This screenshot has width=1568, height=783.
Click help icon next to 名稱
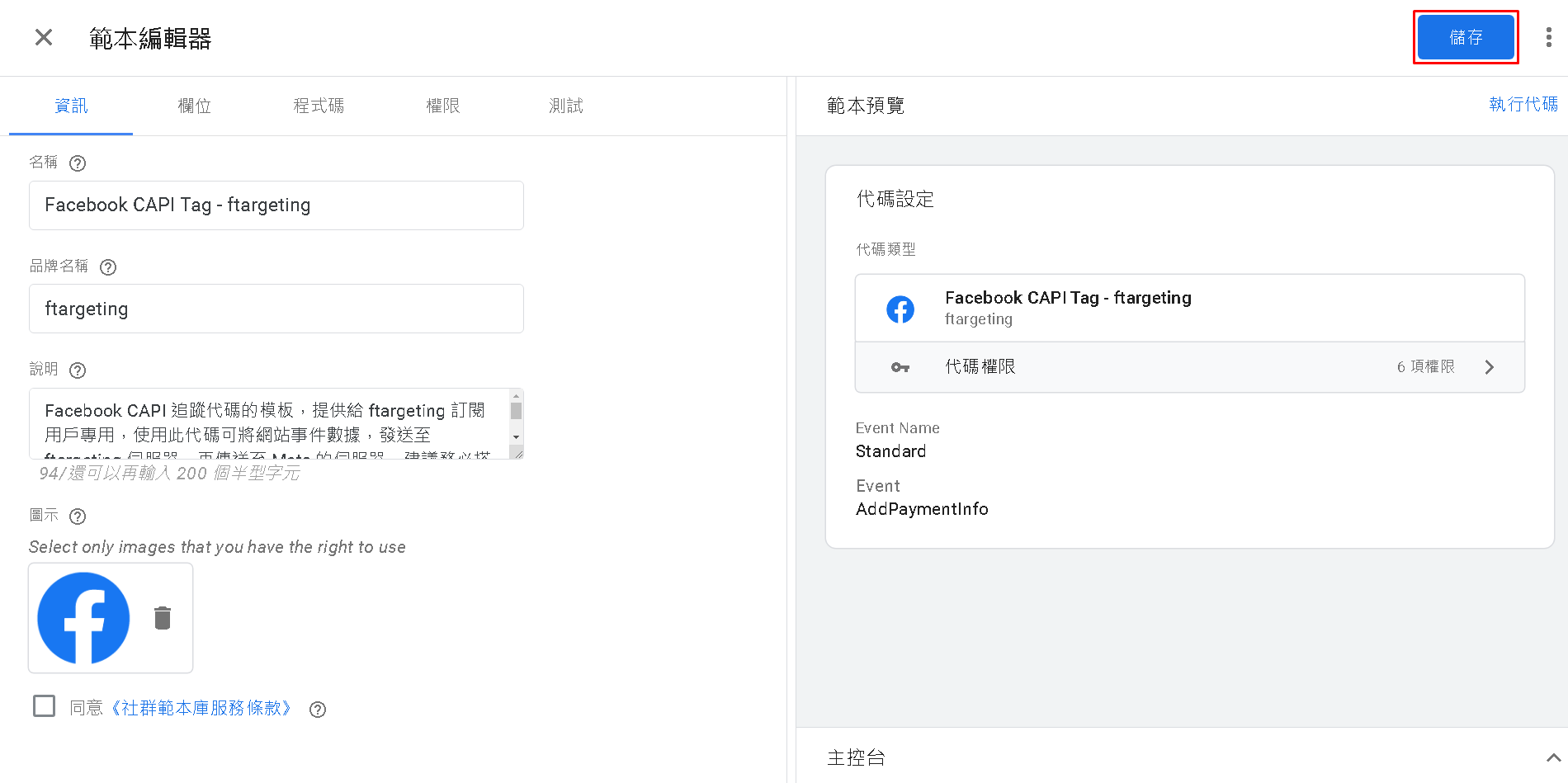[x=78, y=163]
